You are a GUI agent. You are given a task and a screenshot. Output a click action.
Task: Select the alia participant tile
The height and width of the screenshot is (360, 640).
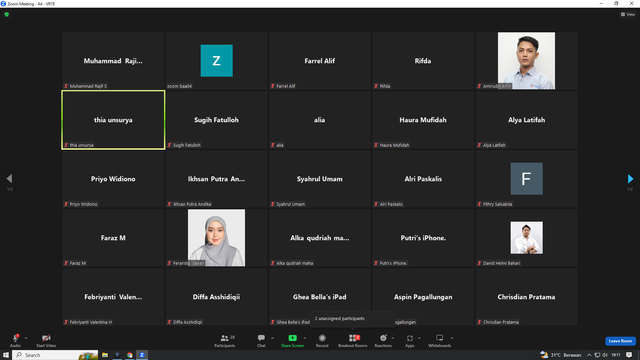click(320, 120)
